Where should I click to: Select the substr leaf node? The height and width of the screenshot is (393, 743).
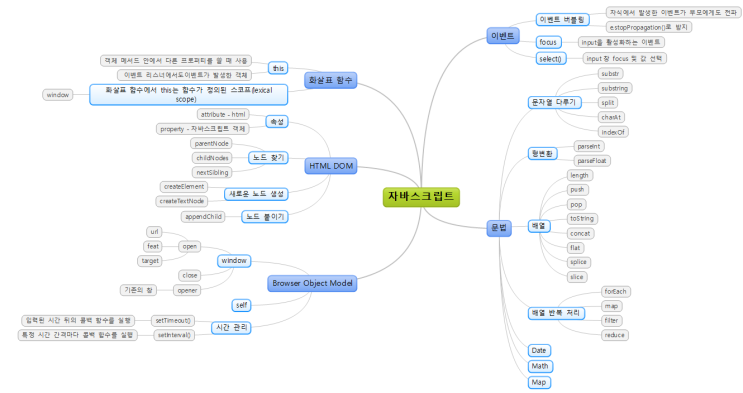coord(610,73)
